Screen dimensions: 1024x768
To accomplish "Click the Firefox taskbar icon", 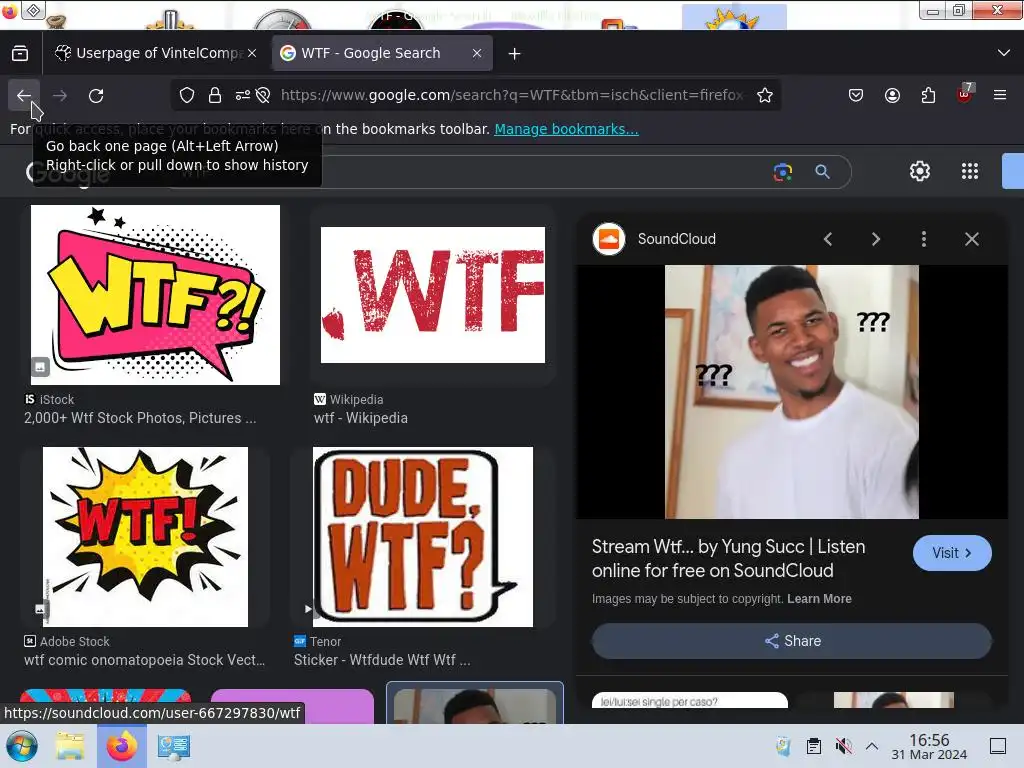I will (x=122, y=746).
